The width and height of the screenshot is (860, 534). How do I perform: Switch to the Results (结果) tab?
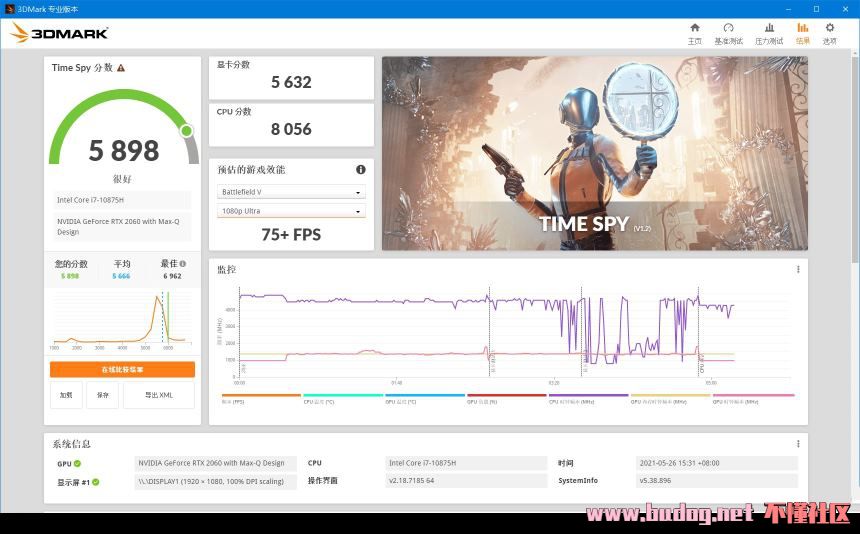pyautogui.click(x=802, y=33)
